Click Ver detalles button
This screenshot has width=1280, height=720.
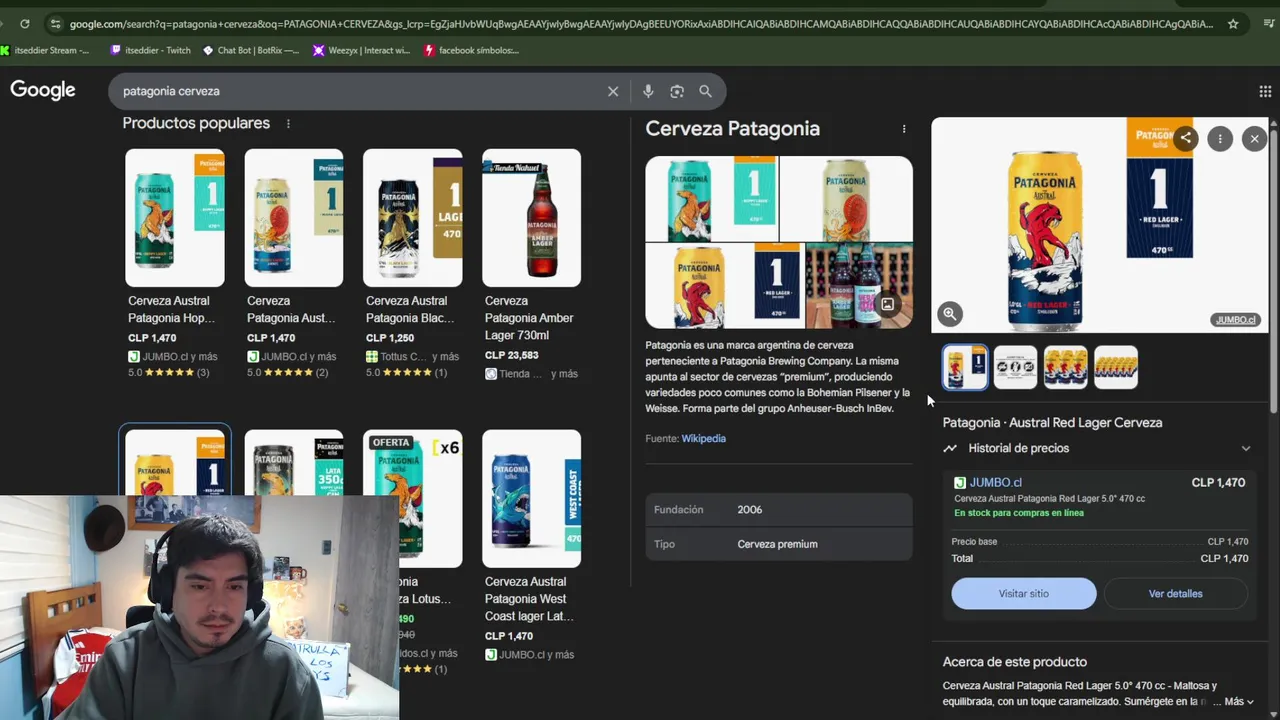click(1176, 594)
